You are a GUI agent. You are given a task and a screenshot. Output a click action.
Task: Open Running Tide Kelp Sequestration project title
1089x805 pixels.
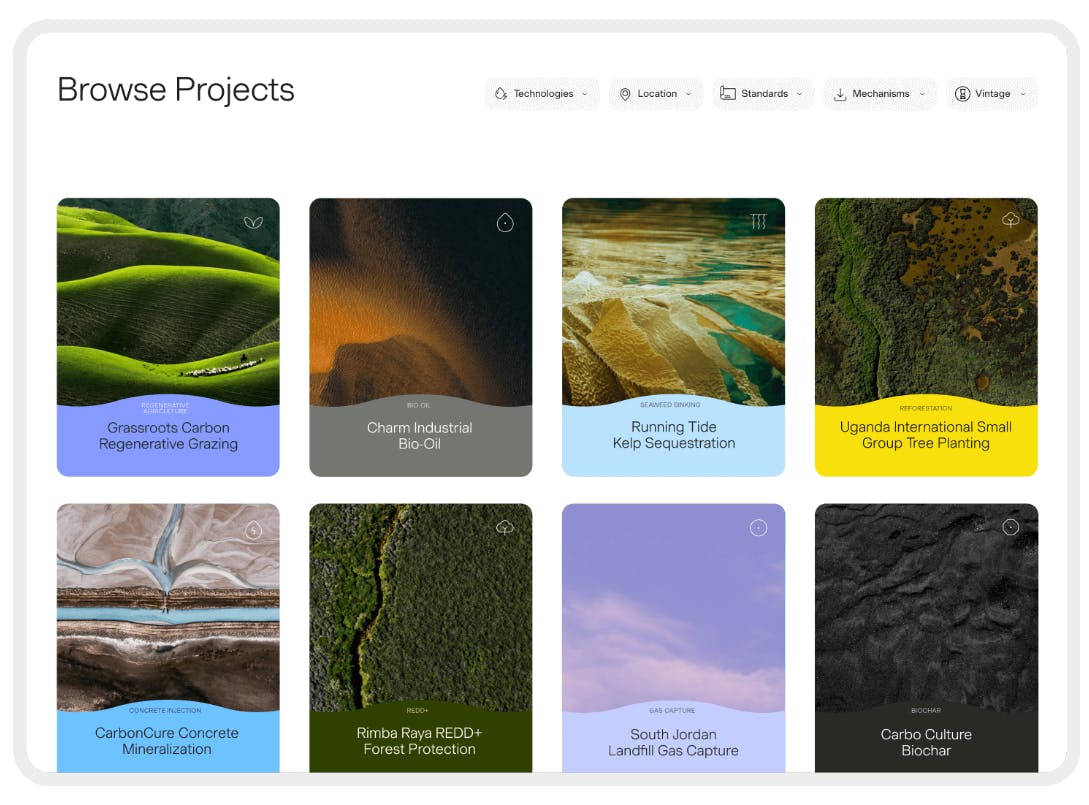pos(674,435)
